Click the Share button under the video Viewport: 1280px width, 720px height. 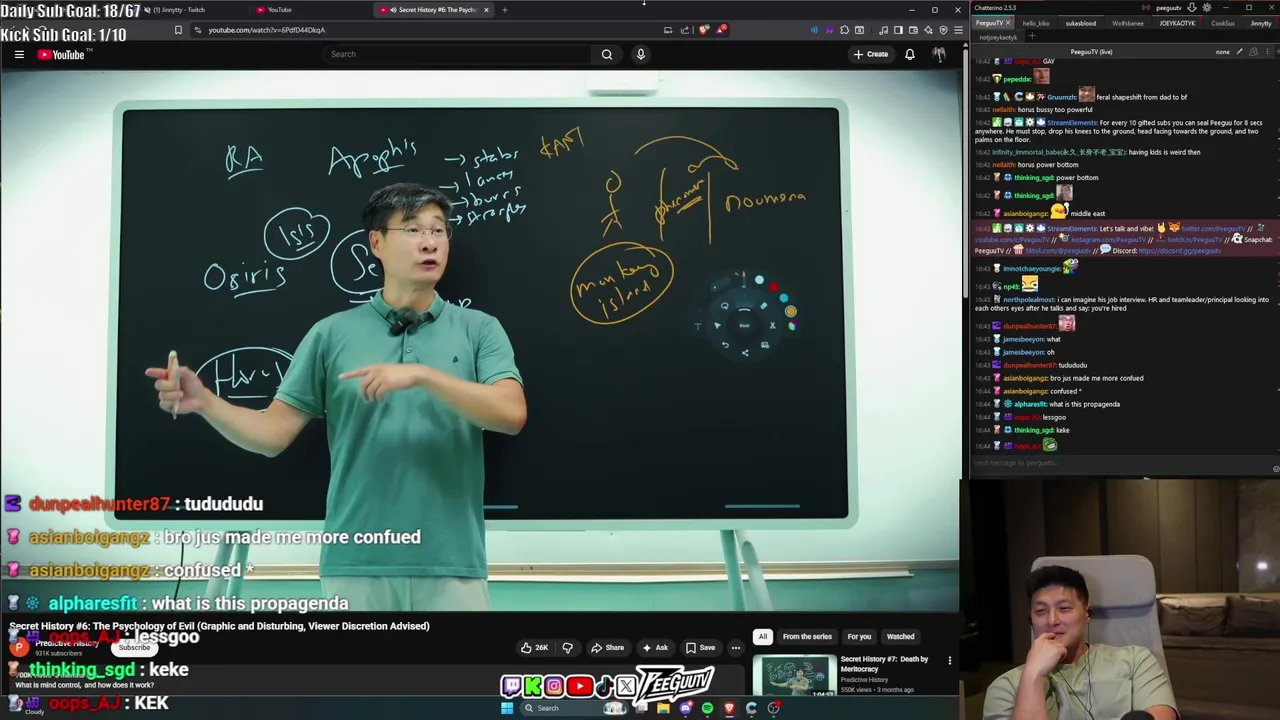[x=607, y=647]
